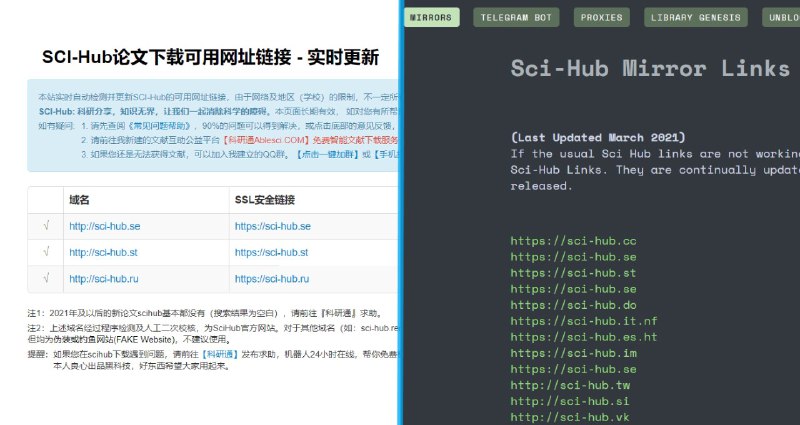
Task: Visit the http://sci-hub.ru domain link
Action: click(103, 278)
